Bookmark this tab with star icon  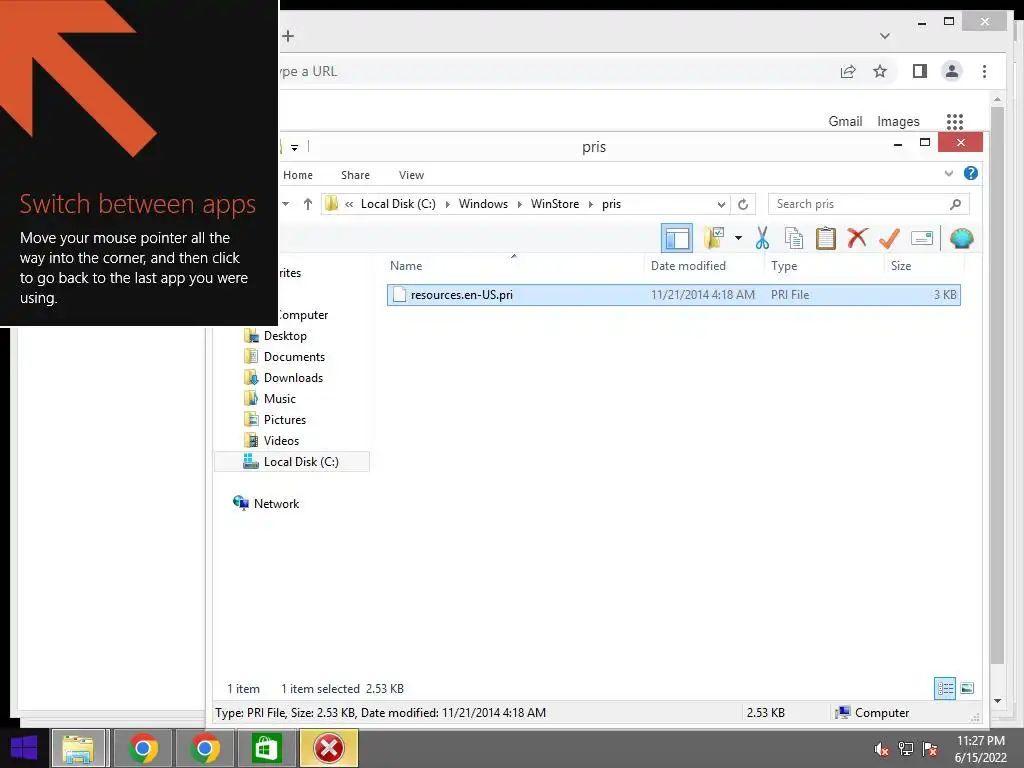pyautogui.click(x=880, y=71)
